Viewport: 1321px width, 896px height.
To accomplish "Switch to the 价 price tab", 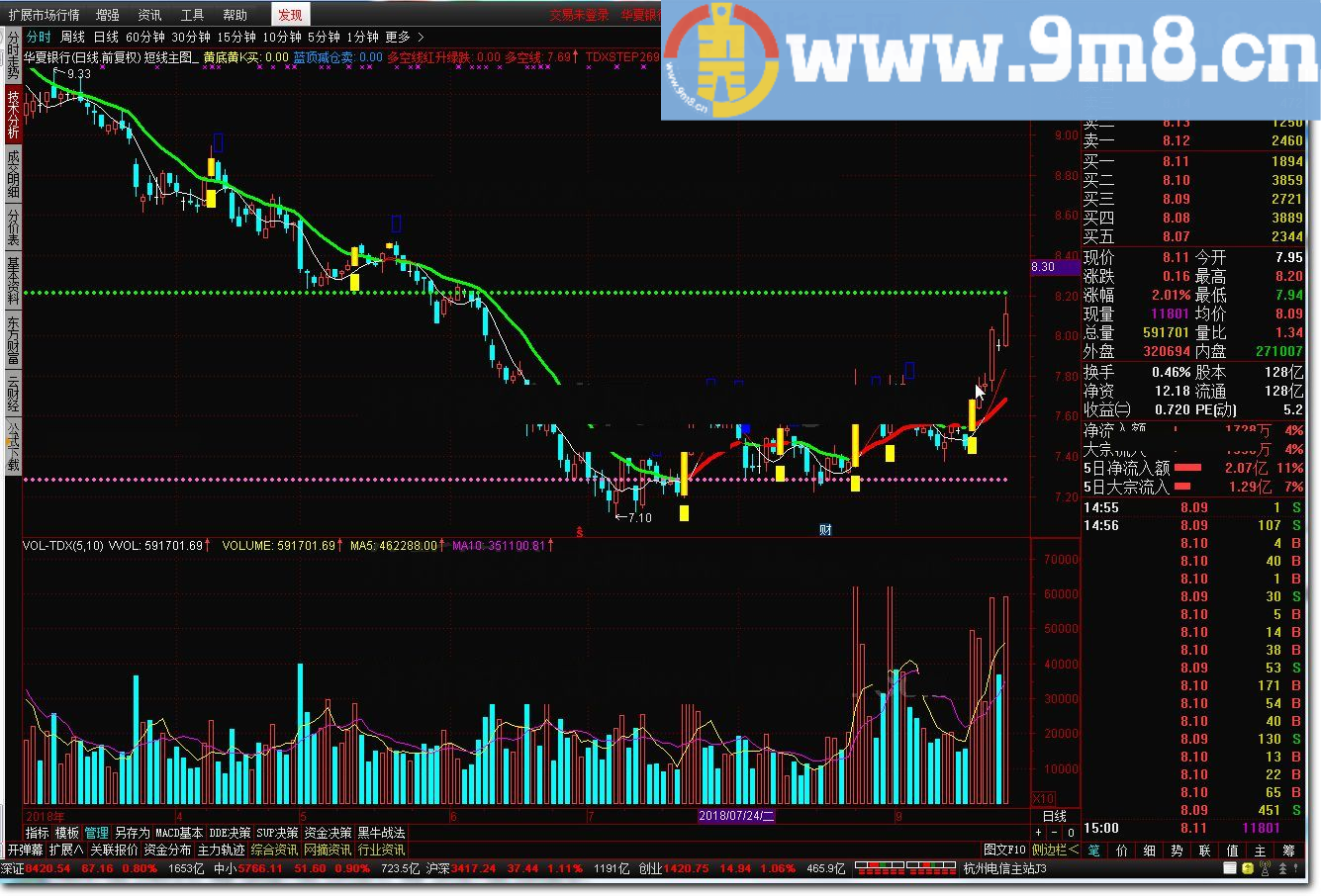I will (1122, 850).
